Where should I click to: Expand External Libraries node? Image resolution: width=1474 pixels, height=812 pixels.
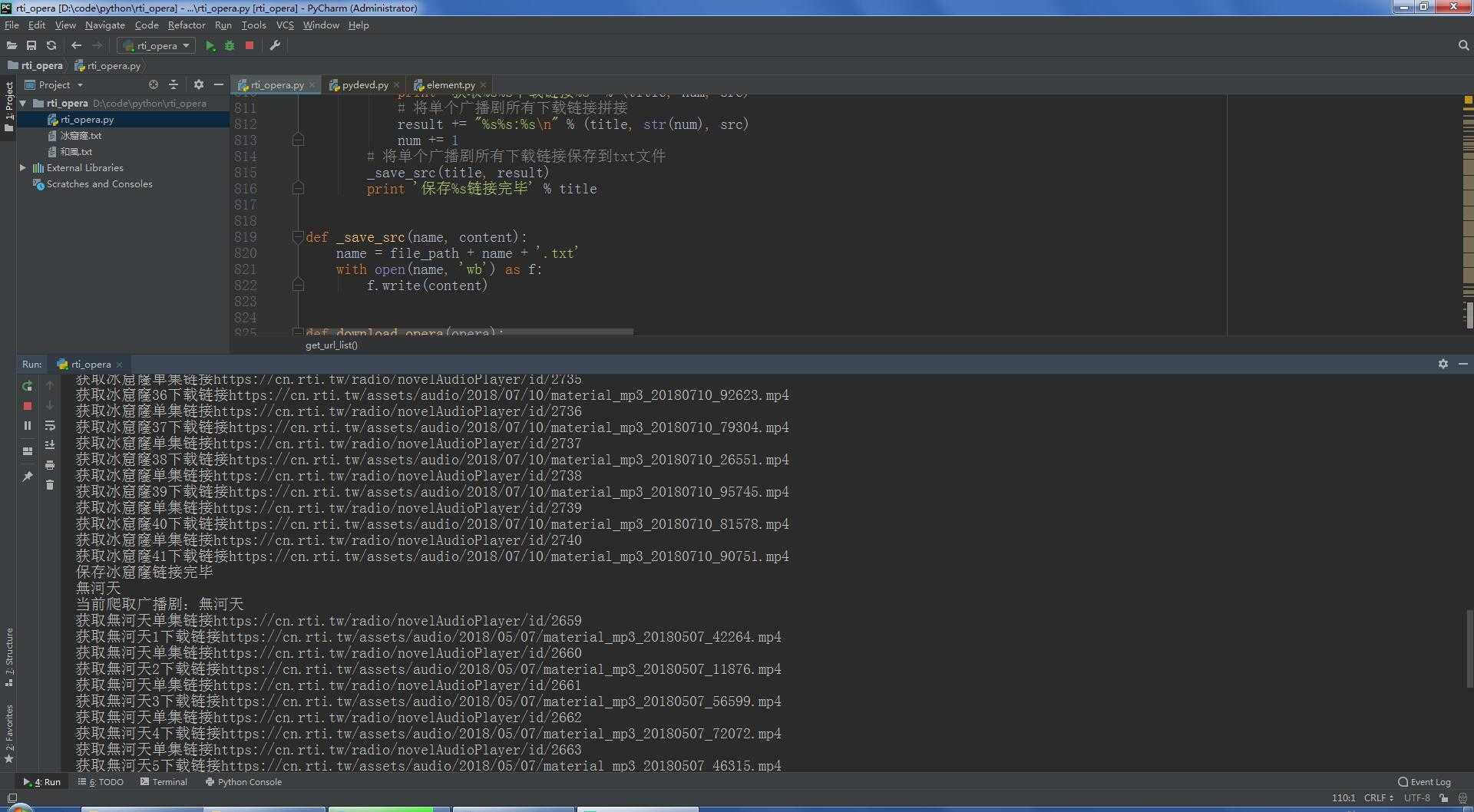[x=23, y=167]
